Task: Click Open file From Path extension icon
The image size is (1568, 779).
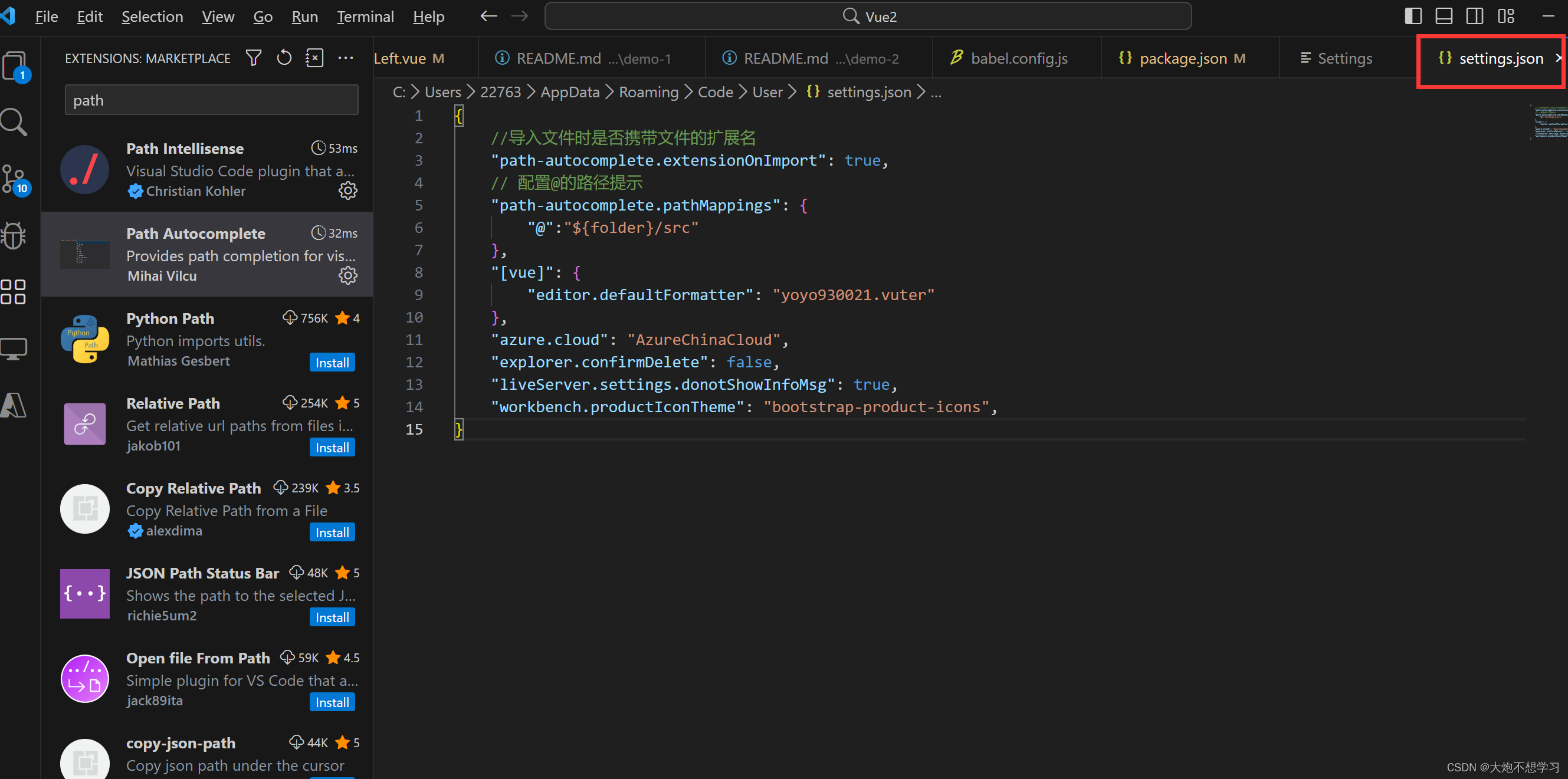Action: (x=84, y=679)
